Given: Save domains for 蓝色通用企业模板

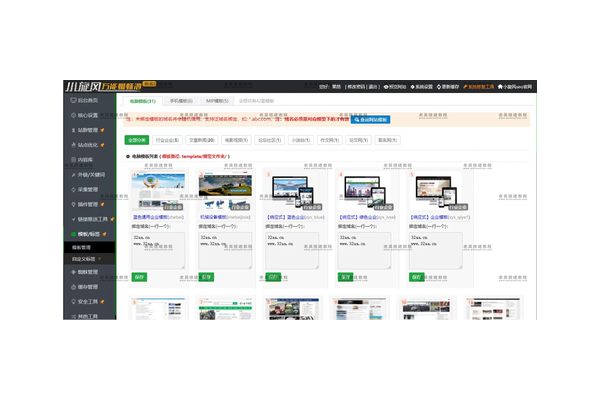Looking at the screenshot, I should [x=139, y=276].
